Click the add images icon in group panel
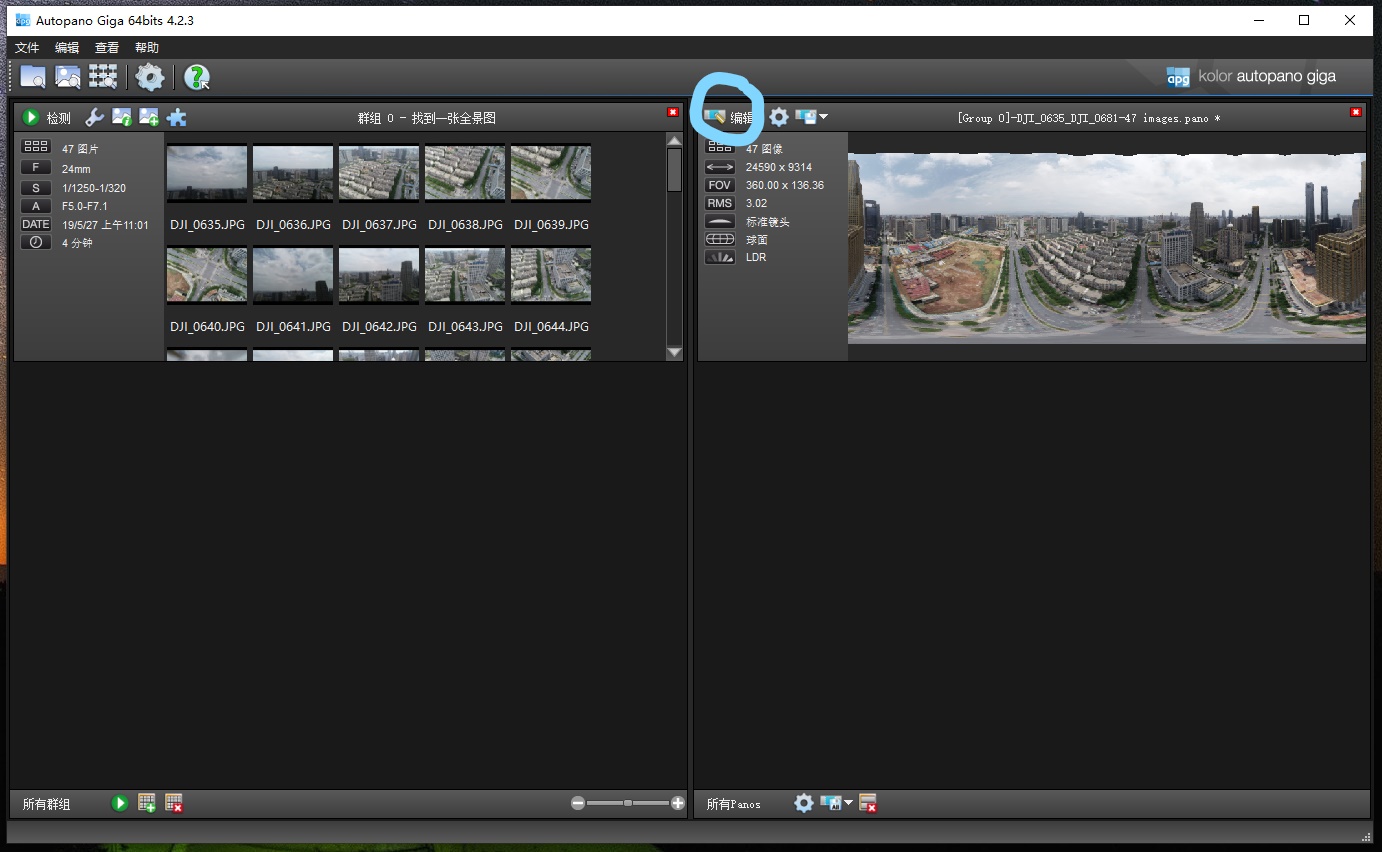The height and width of the screenshot is (852, 1382). tap(149, 118)
